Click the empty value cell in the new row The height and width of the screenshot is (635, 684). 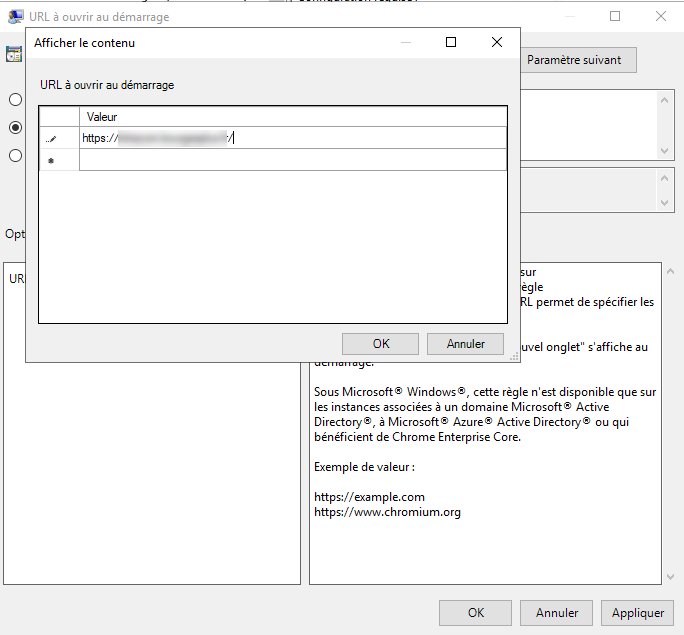292,160
